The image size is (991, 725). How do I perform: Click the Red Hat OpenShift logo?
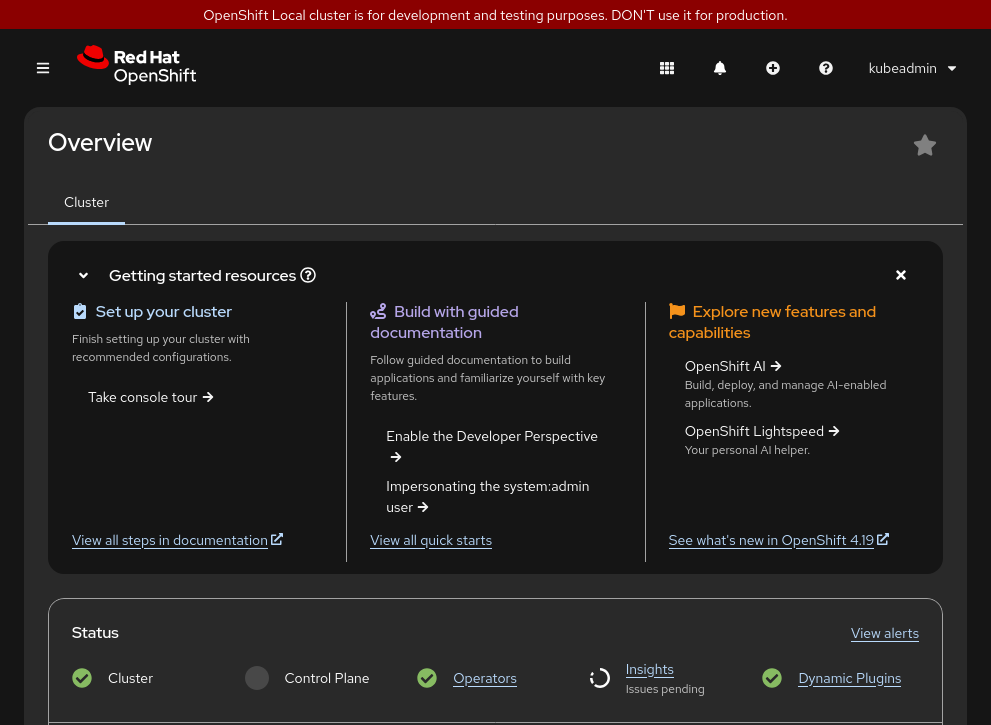pos(136,65)
